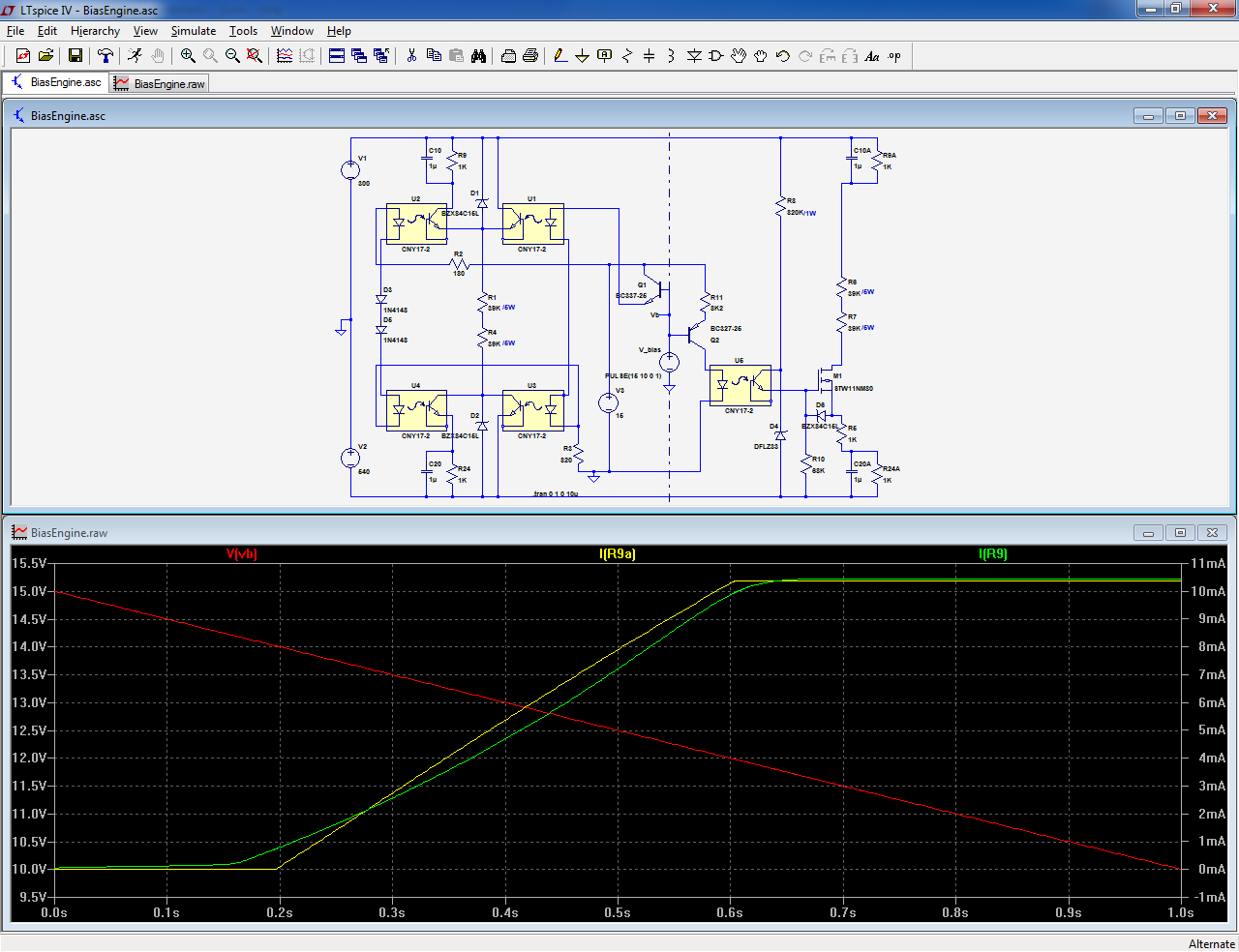Click the Alternate status bar text
This screenshot has width=1239, height=952.
coord(1212,943)
